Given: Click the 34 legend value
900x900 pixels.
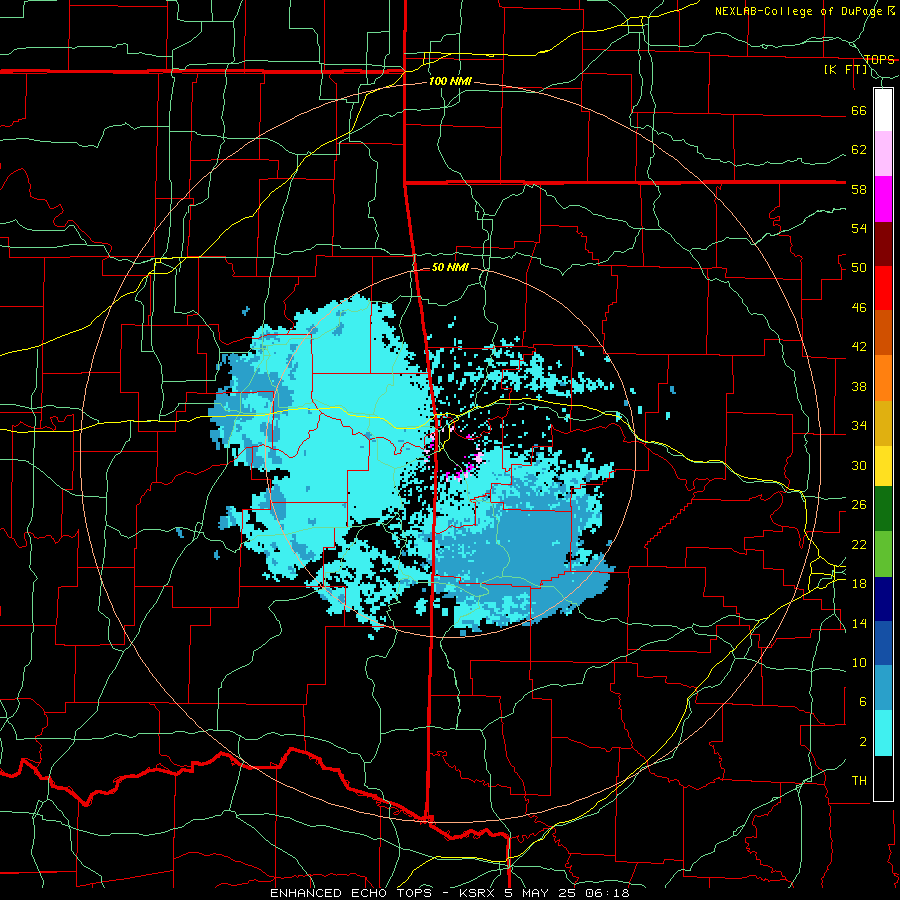Looking at the screenshot, I should coord(859,426).
